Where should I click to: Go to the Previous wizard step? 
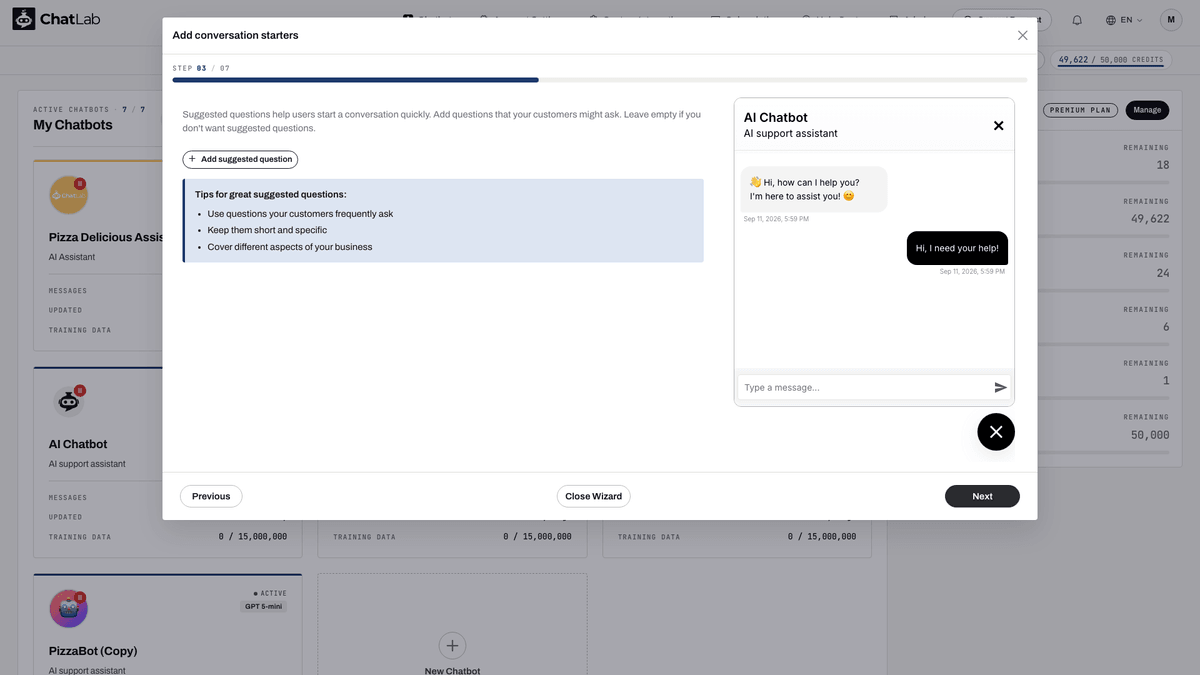click(211, 496)
